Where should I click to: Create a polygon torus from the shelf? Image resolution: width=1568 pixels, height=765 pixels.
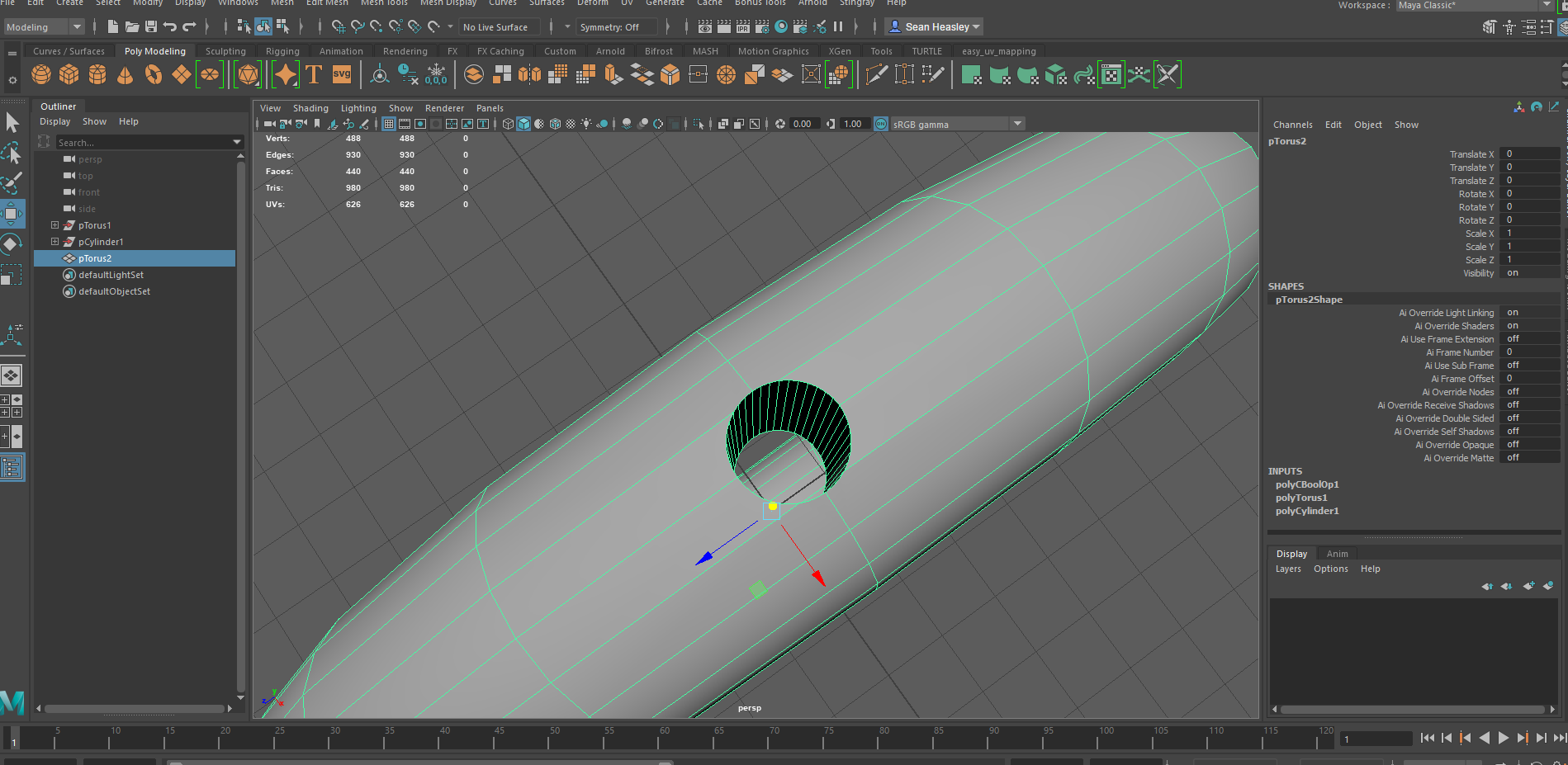(x=152, y=74)
